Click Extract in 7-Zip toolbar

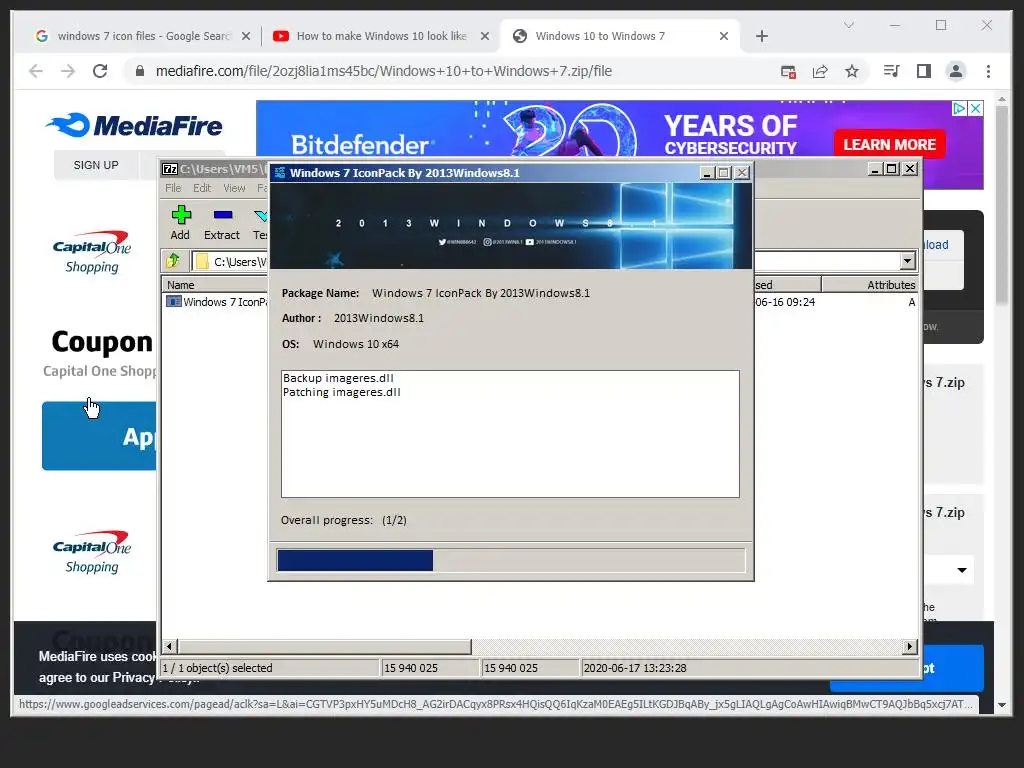point(222,223)
